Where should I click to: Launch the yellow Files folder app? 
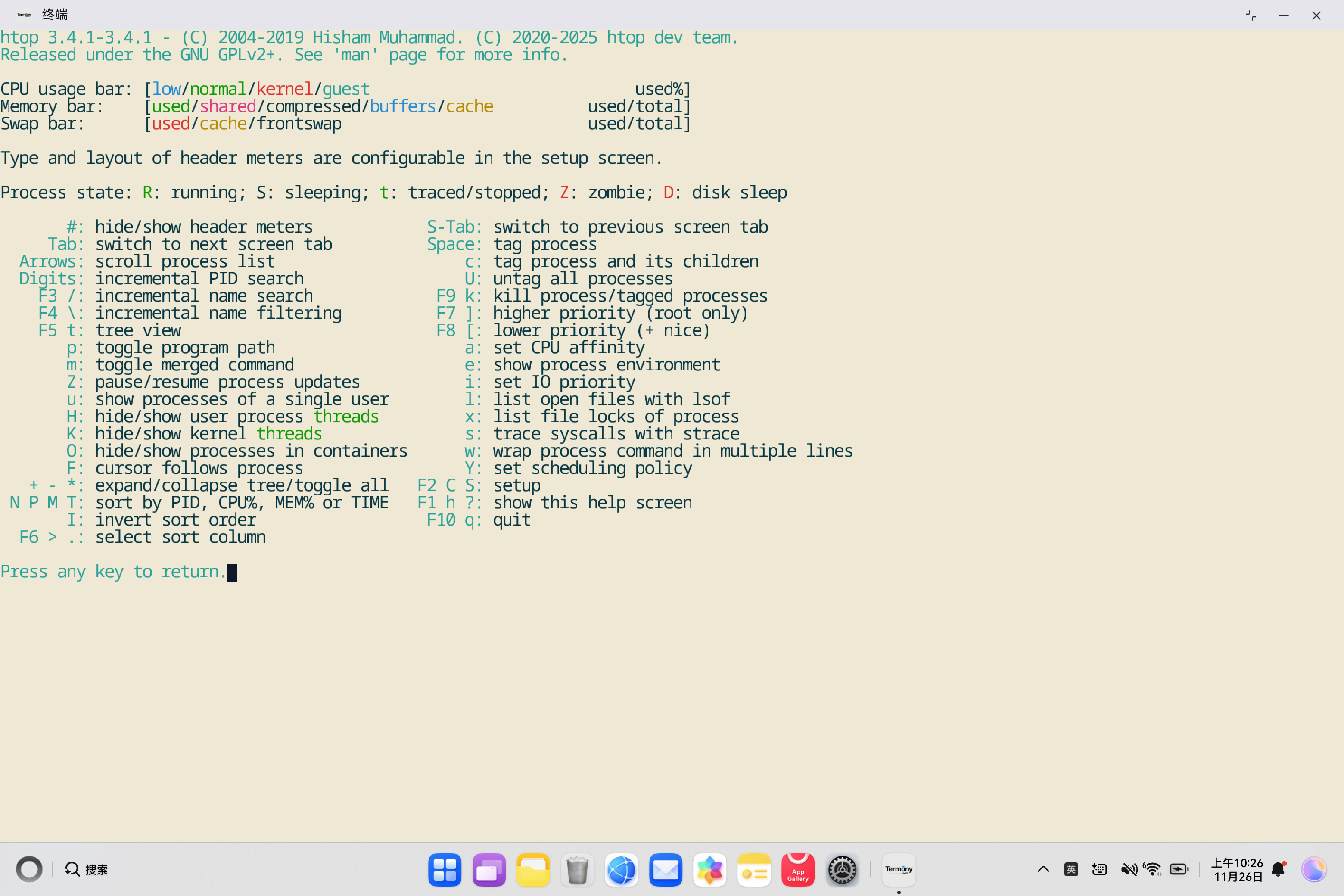(x=532, y=870)
